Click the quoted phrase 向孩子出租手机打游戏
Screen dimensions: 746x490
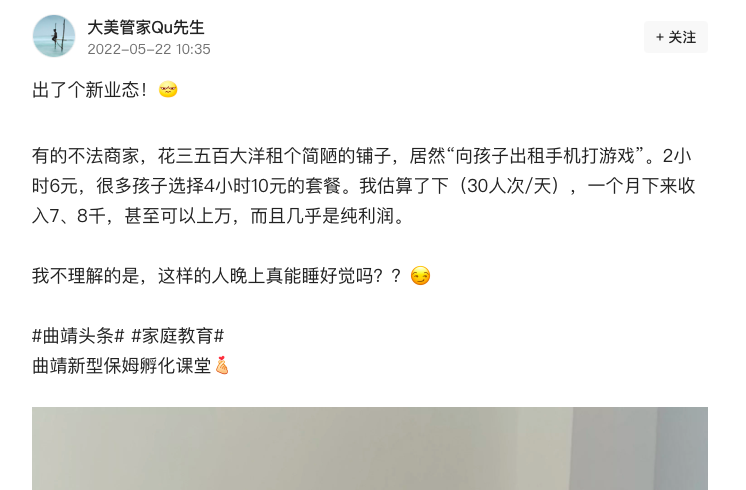point(545,156)
